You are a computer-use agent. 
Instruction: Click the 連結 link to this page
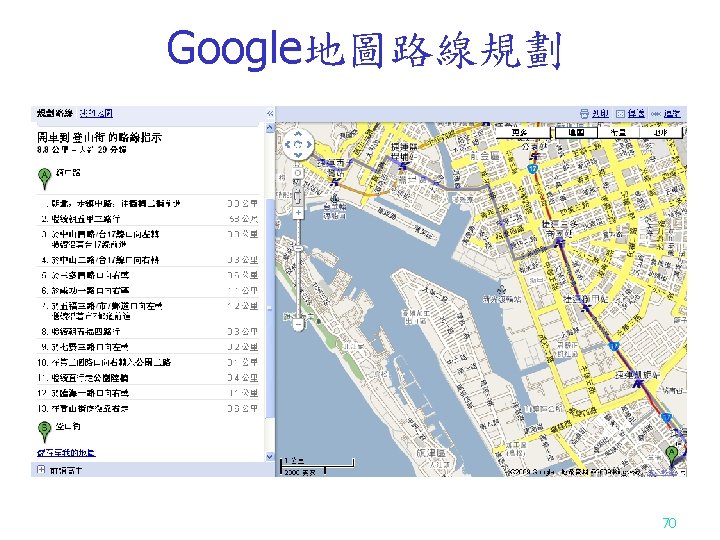672,113
